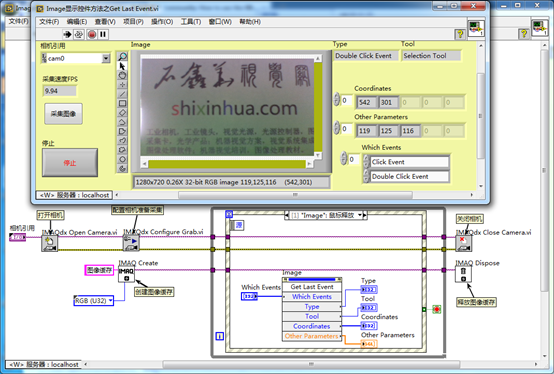
Task: Click the Image display's scroll left arrow
Action: [144, 164]
